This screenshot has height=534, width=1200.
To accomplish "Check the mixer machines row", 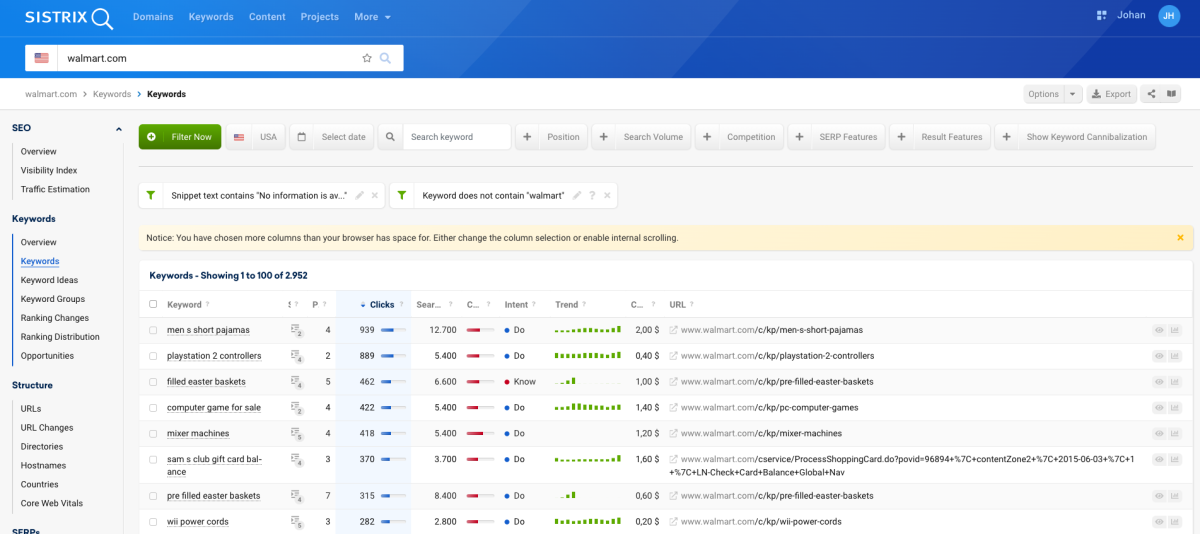I will pos(153,434).
